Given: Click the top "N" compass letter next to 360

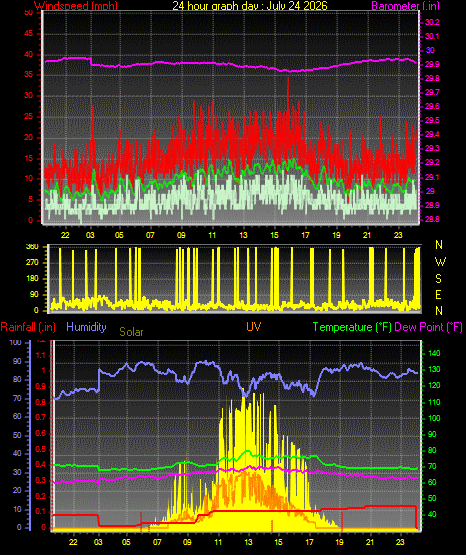Looking at the screenshot, I should point(439,245).
